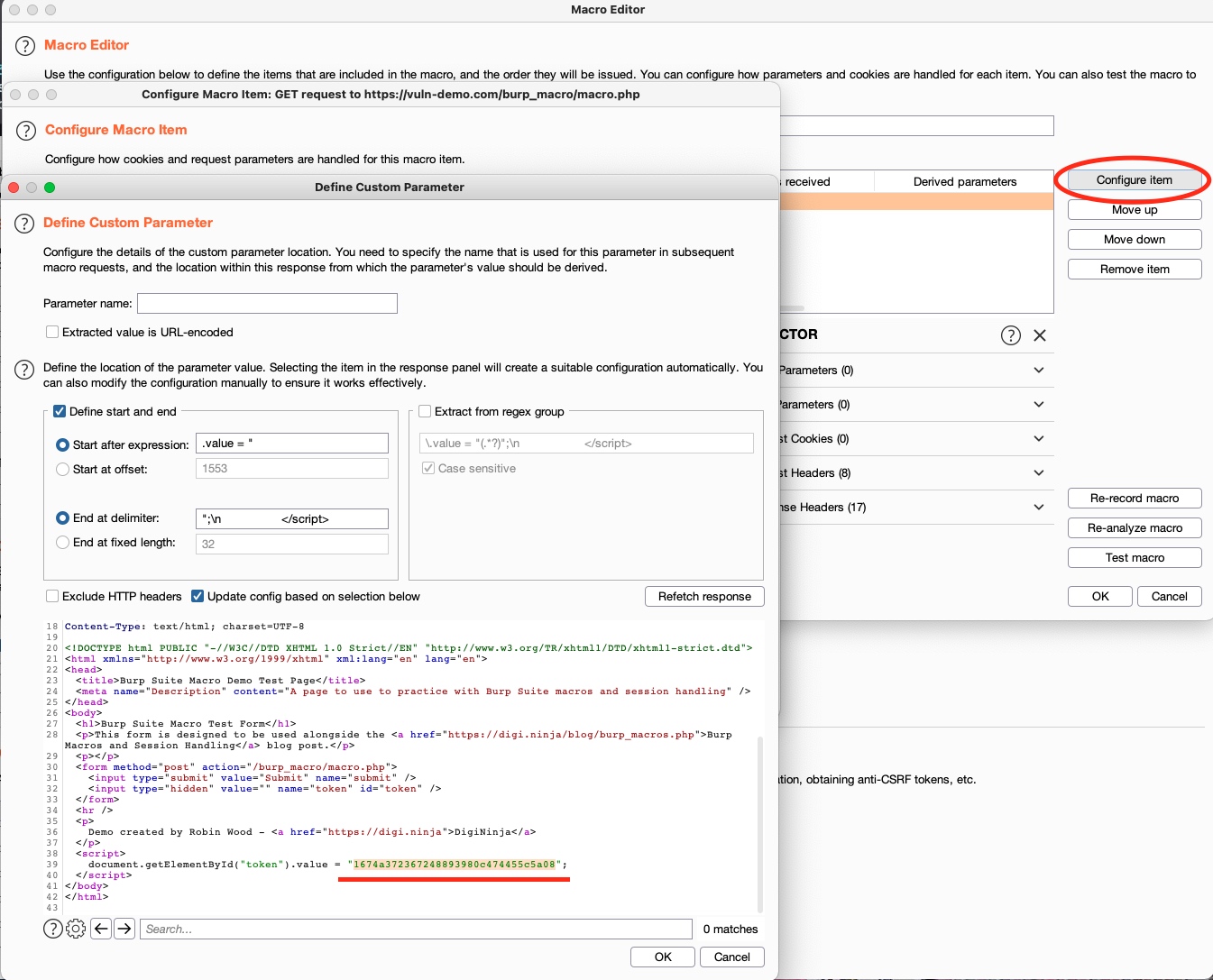The image size is (1213, 980).
Task: Open help beside 'Define the location' text
Action: click(24, 369)
